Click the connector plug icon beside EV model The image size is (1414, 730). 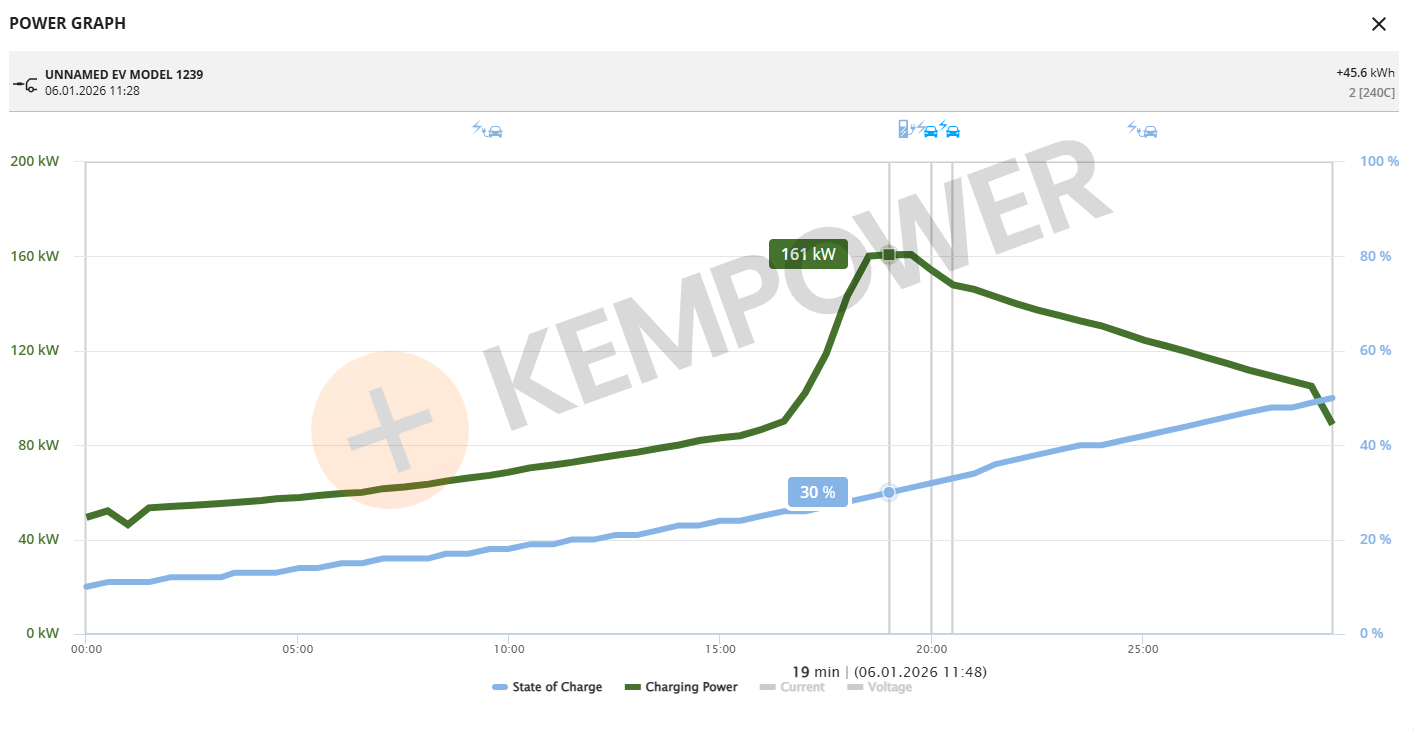click(x=25, y=83)
